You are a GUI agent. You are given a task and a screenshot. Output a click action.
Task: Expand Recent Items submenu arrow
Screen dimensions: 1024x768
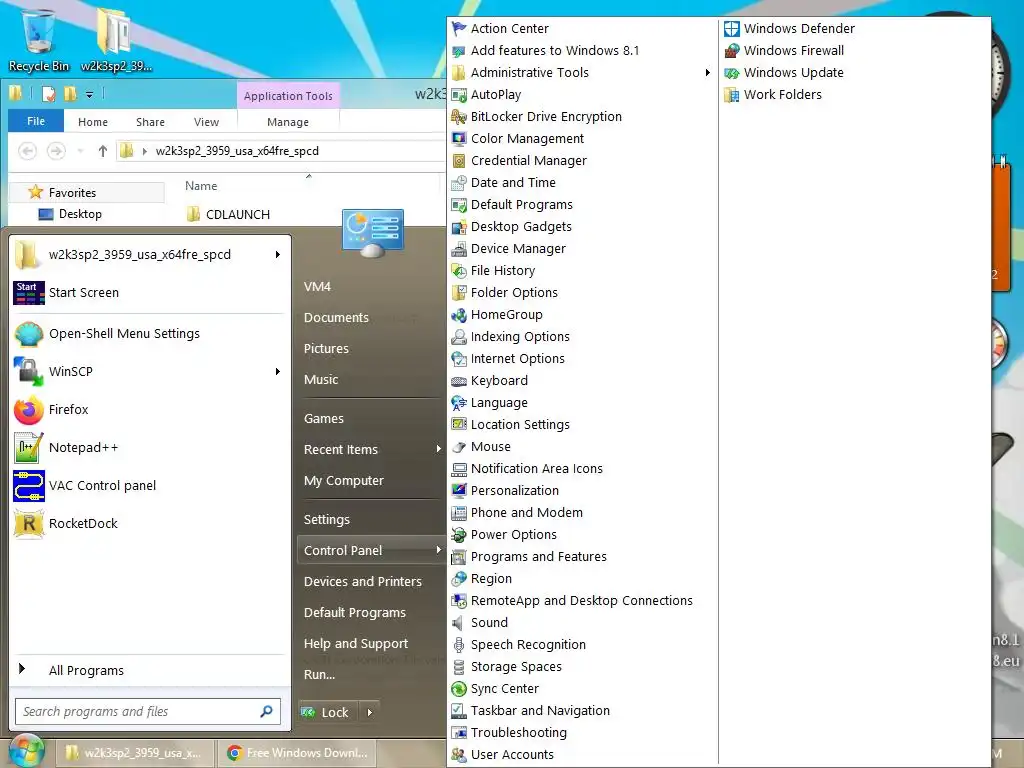tap(439, 449)
